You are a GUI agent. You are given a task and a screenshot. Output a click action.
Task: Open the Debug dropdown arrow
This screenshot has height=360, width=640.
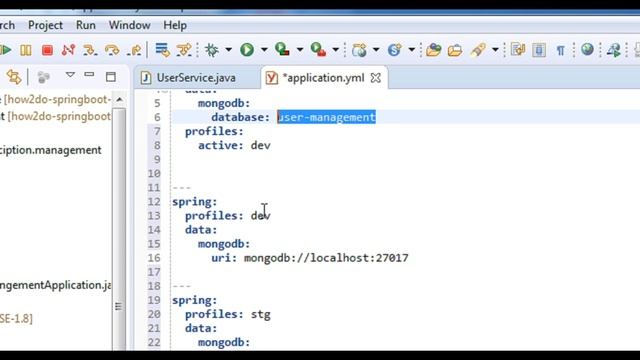[228, 50]
